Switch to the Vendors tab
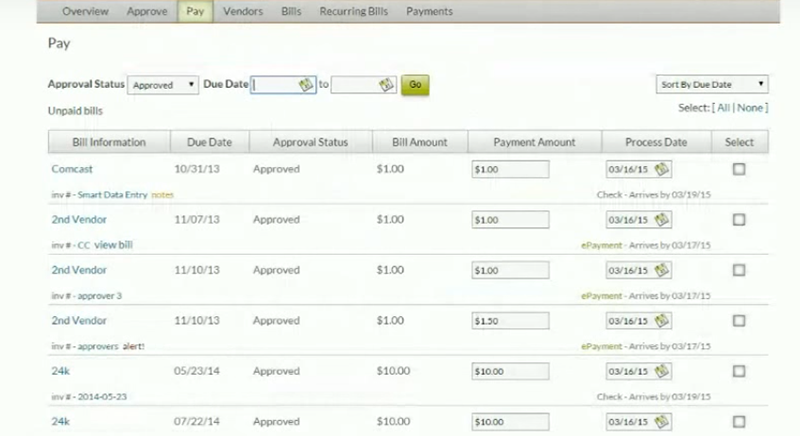 [242, 12]
